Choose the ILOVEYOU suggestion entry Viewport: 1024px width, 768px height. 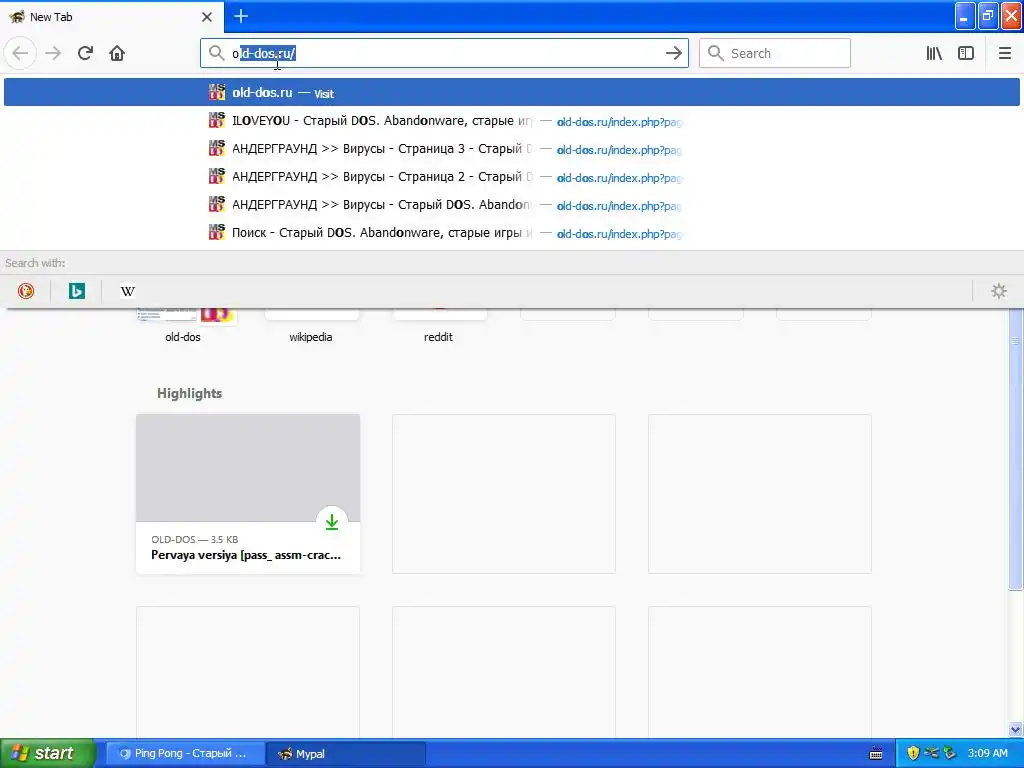click(511, 121)
